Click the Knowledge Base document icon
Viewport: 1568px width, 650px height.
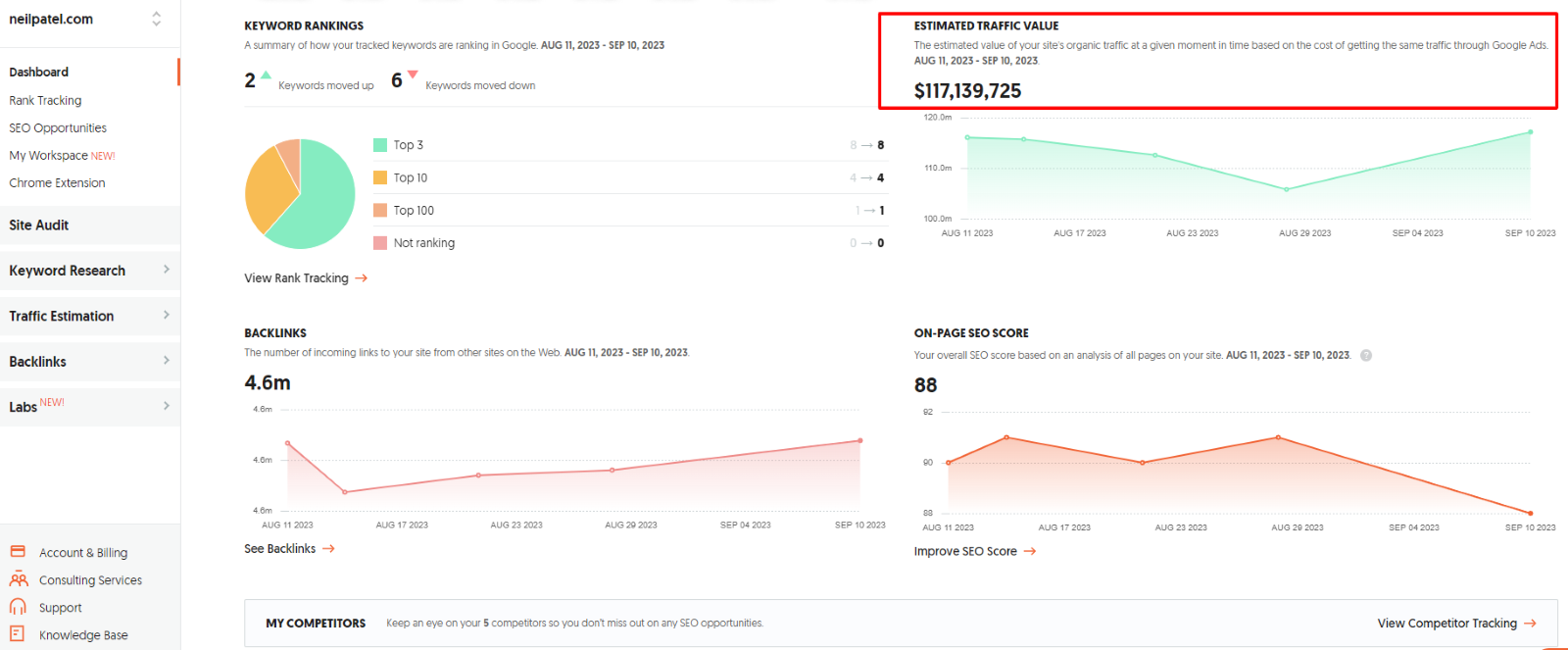[x=18, y=634]
